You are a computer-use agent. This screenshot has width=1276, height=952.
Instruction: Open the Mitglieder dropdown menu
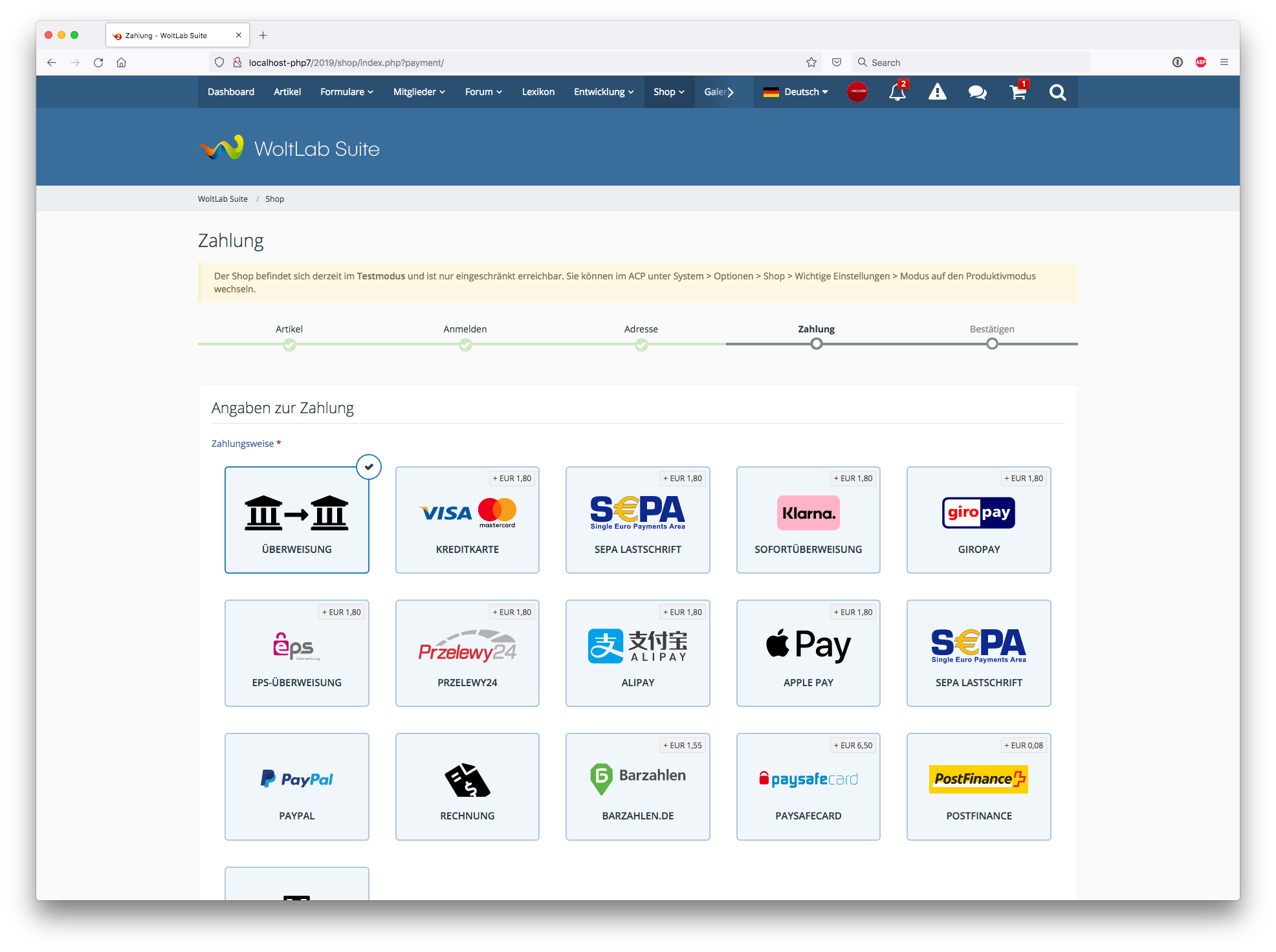point(419,92)
